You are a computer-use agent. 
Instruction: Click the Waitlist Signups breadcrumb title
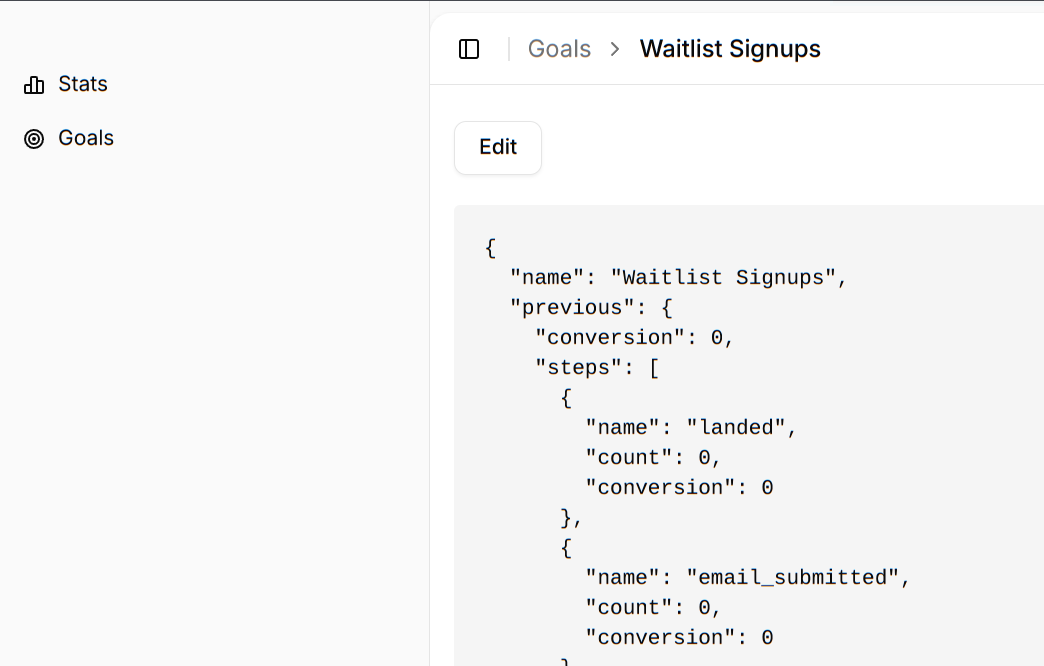pos(730,49)
